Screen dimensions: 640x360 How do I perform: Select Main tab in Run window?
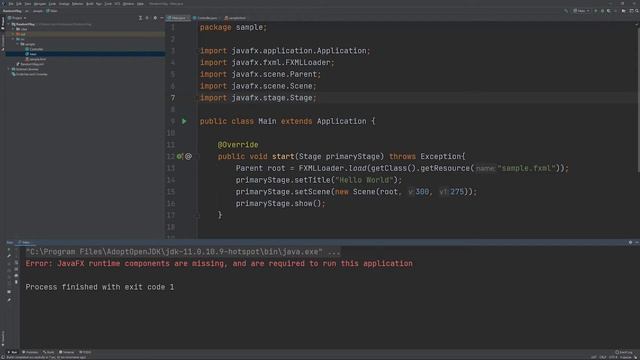(24, 242)
